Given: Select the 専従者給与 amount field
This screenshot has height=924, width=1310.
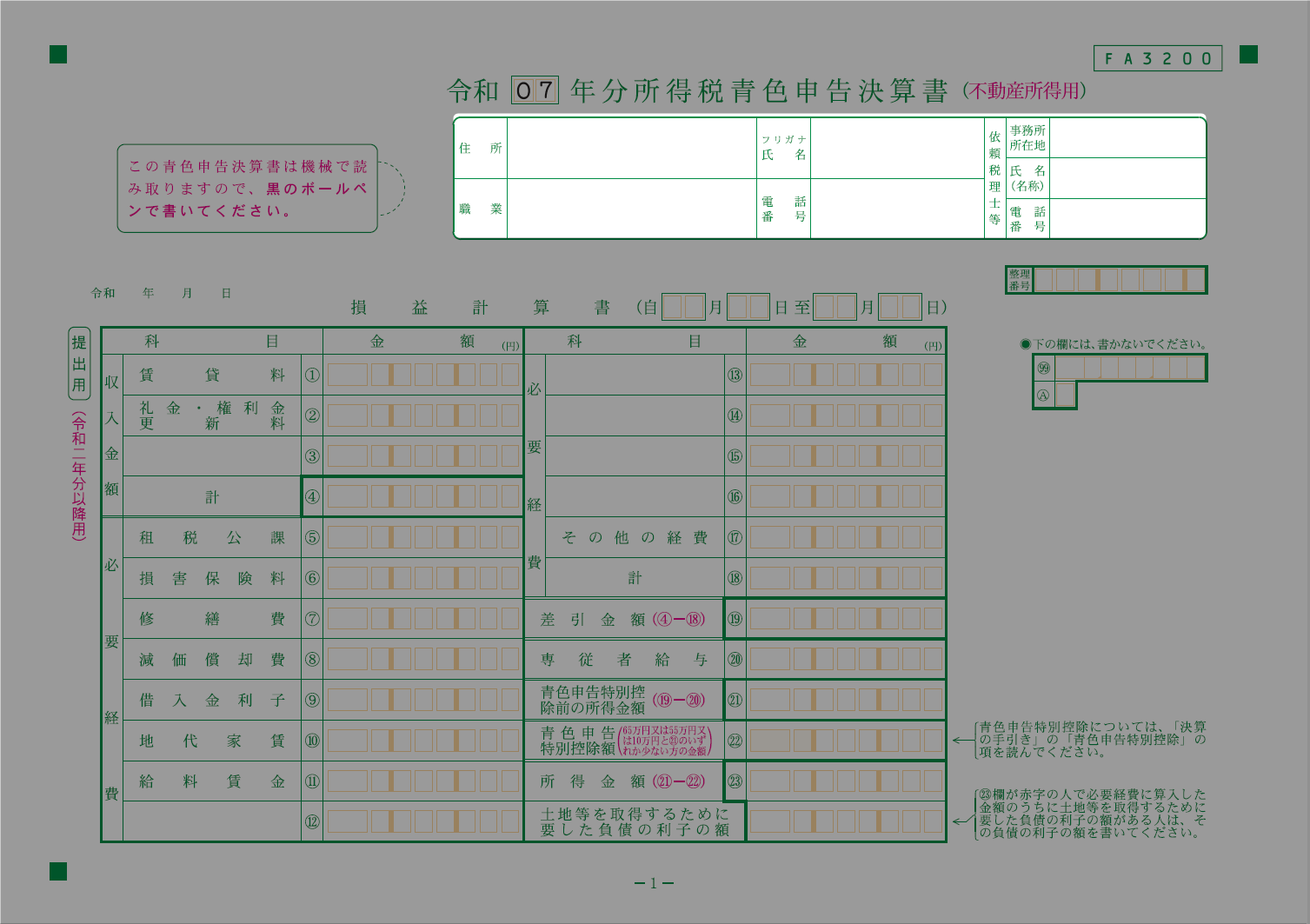Looking at the screenshot, I should click(x=846, y=660).
